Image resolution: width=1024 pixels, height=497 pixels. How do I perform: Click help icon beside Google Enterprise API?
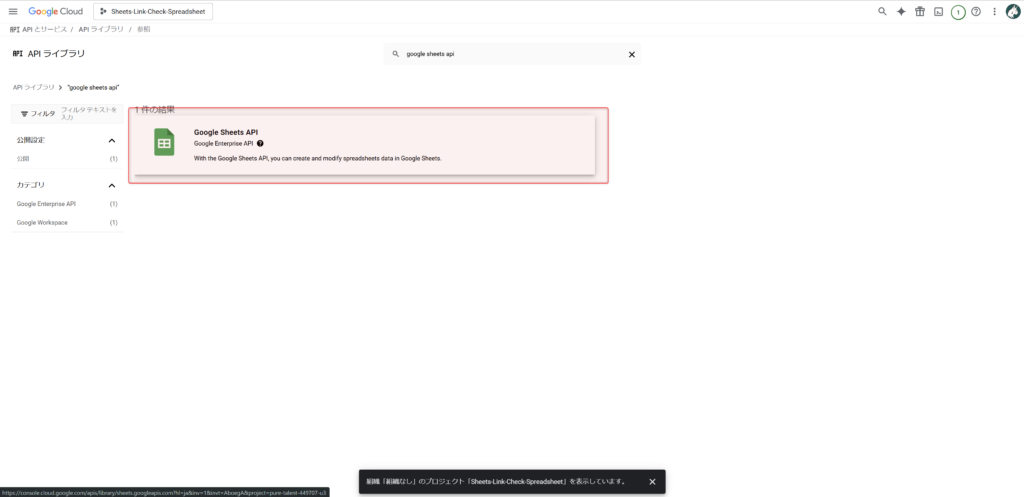260,144
